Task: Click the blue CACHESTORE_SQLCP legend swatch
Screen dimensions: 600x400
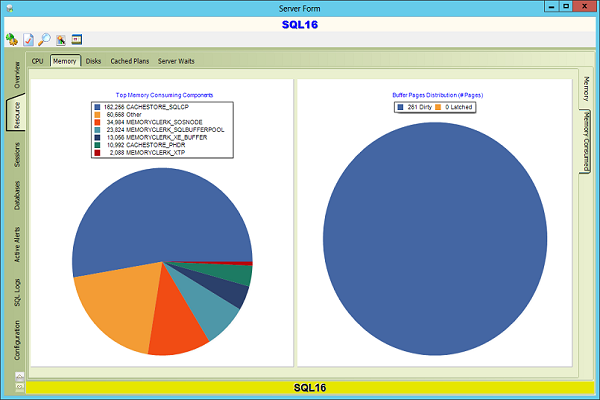Action: pyautogui.click(x=96, y=105)
